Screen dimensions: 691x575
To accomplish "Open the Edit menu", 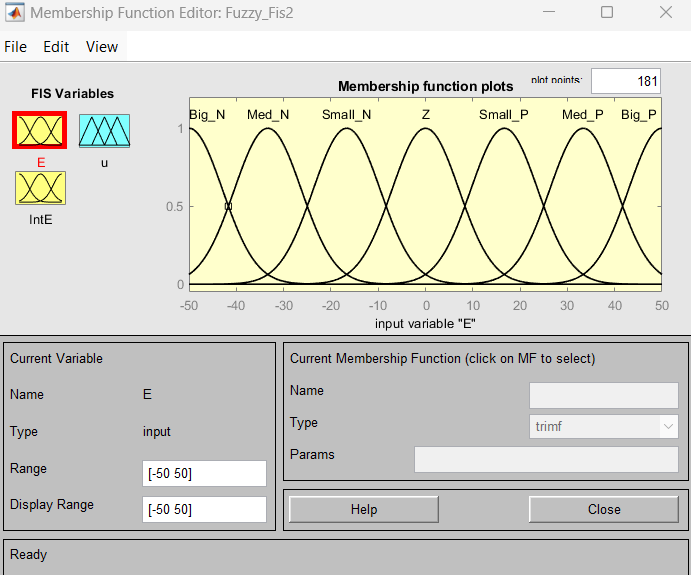I will click(56, 47).
